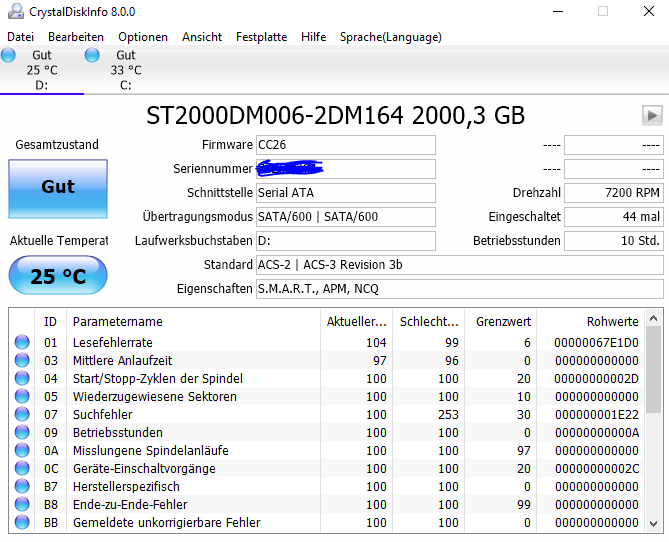The width and height of the screenshot is (669, 542).
Task: Click the Schlecht... column header
Action: point(428,321)
